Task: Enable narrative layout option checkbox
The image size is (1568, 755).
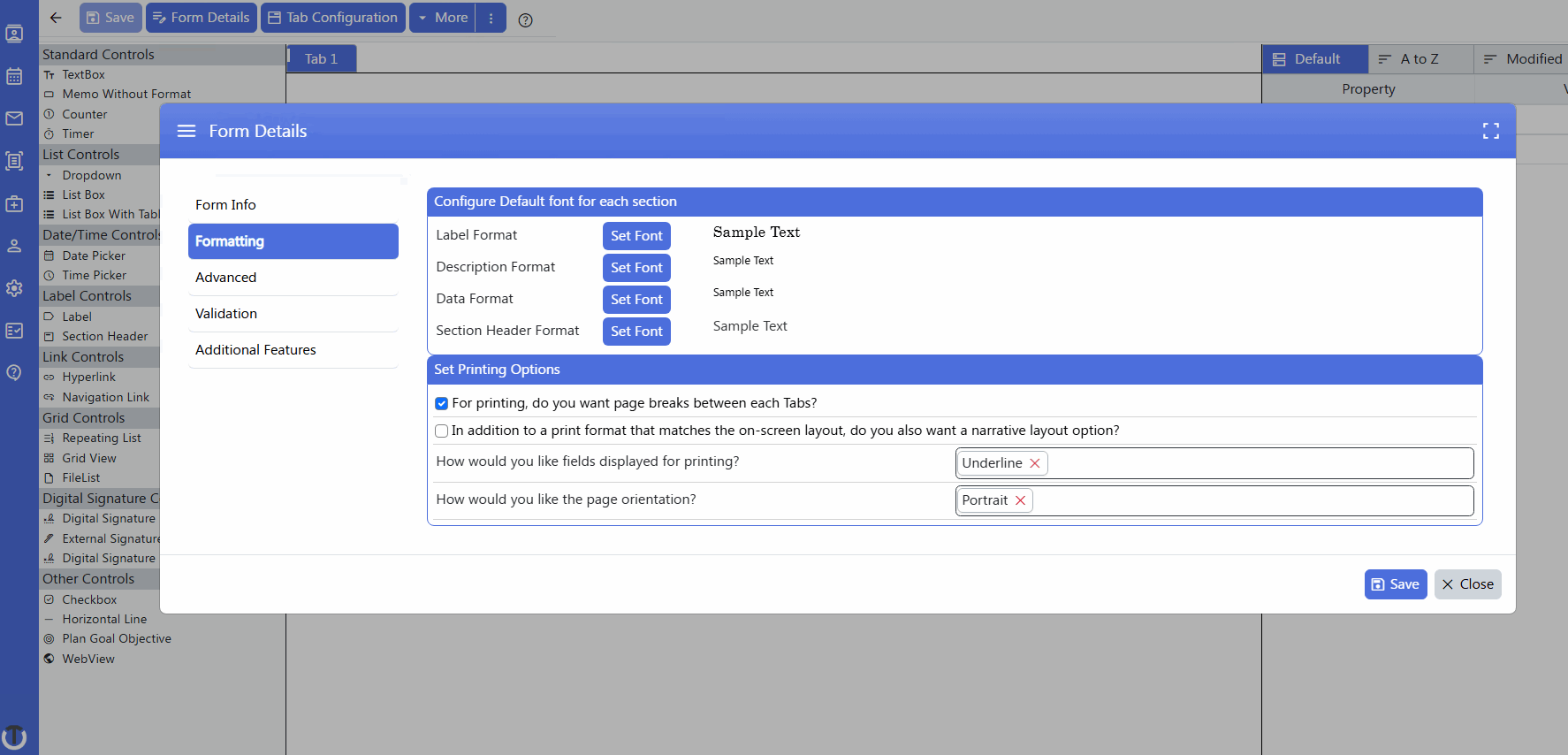Action: 442,431
